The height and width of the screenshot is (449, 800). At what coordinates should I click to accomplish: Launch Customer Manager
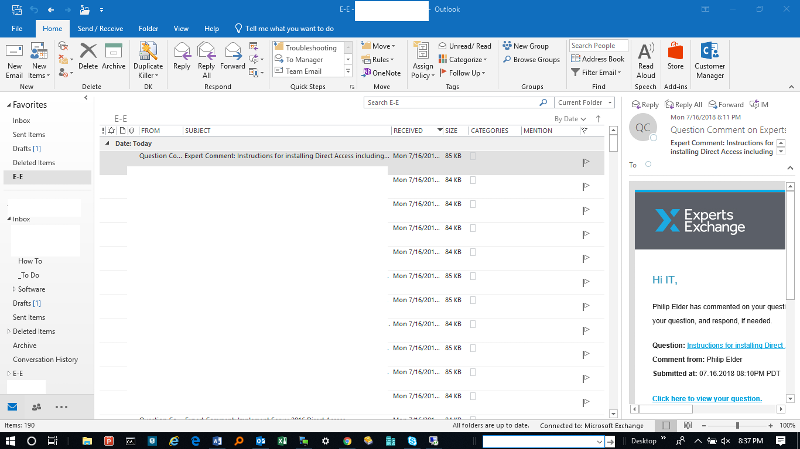[710, 61]
